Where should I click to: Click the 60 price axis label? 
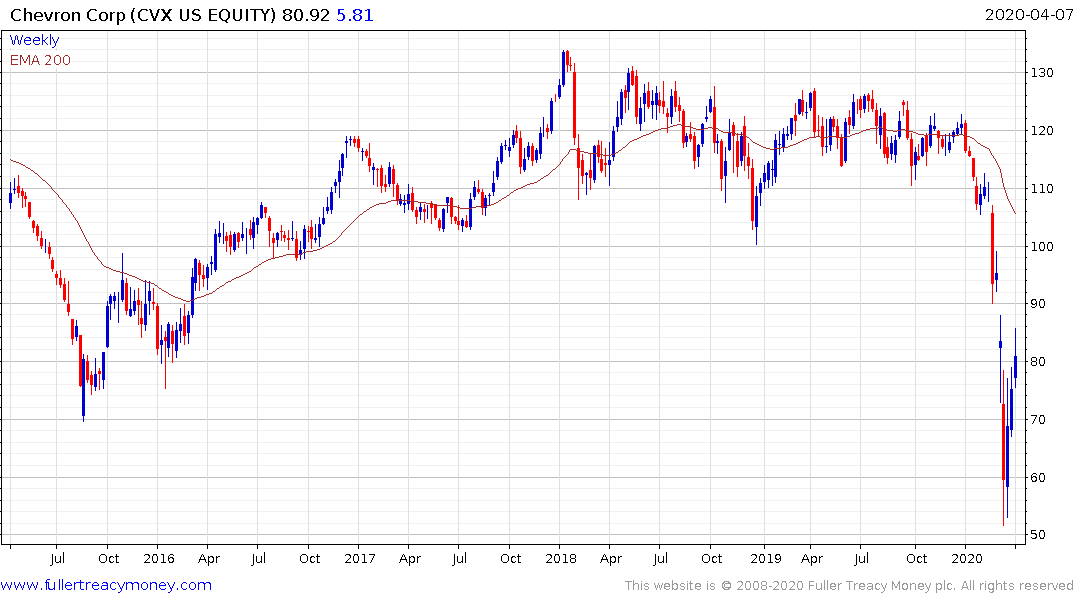point(1038,478)
